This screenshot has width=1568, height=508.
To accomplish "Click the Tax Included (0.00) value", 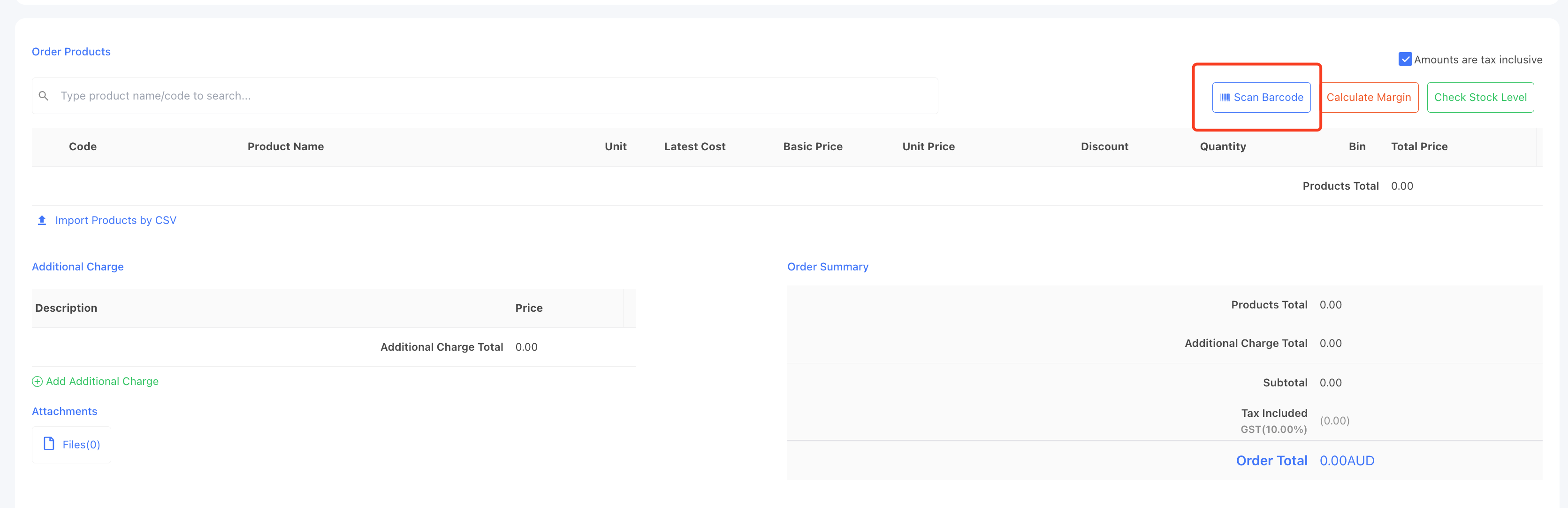I will (x=1334, y=421).
